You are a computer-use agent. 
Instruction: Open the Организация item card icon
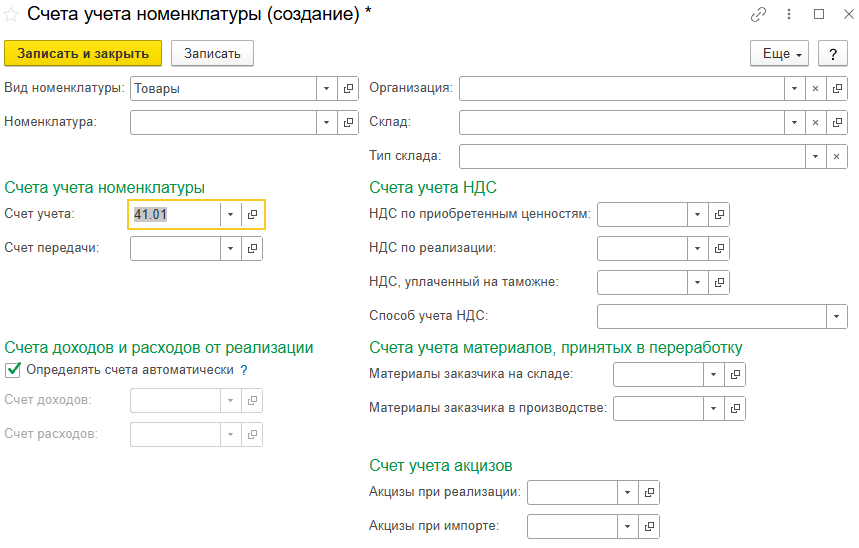point(837,88)
